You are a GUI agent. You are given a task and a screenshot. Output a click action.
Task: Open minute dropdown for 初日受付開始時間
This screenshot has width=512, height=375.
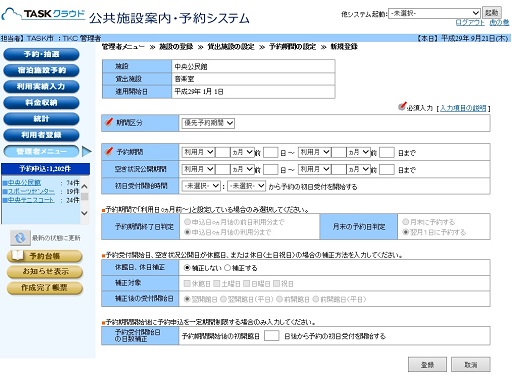246,186
